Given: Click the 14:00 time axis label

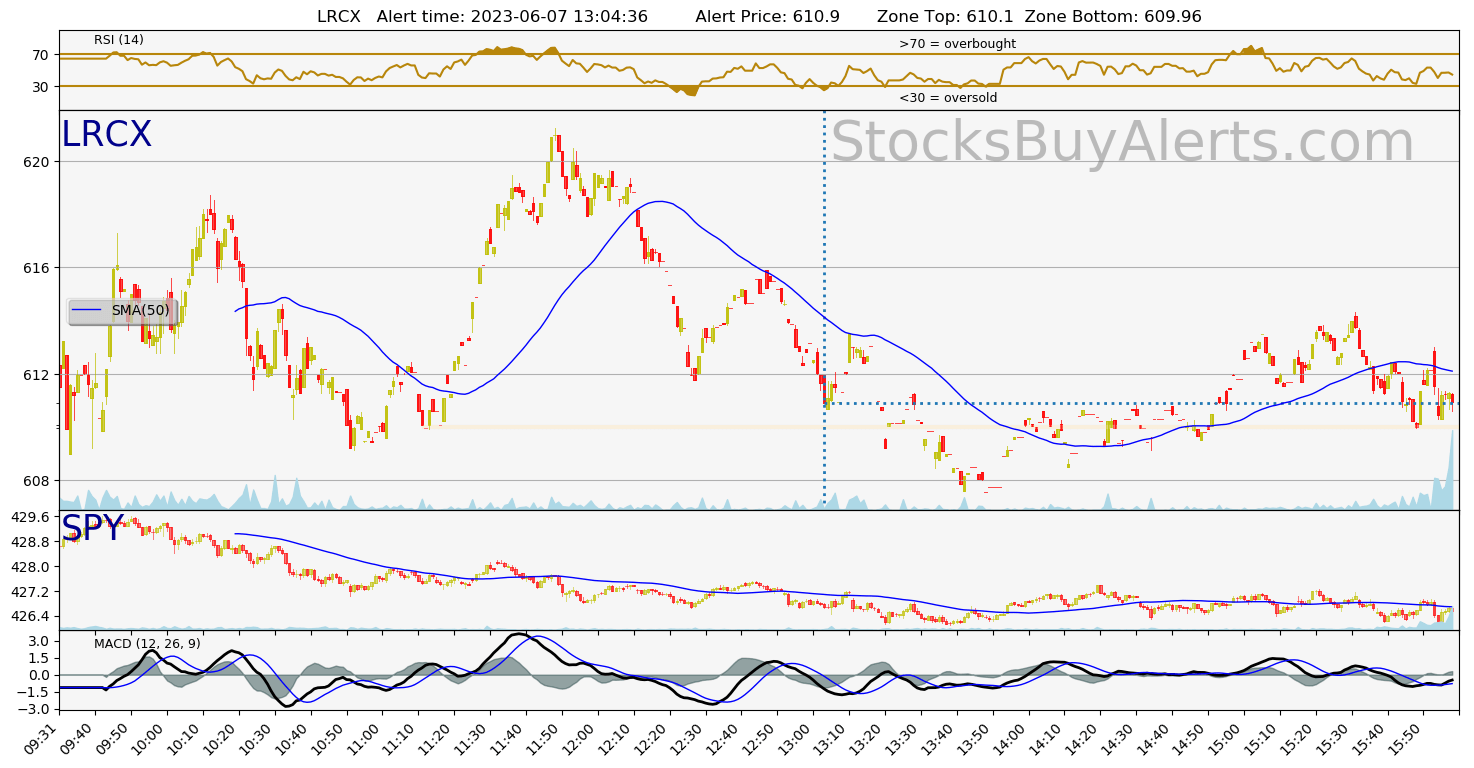Looking at the screenshot, I should (1011, 739).
